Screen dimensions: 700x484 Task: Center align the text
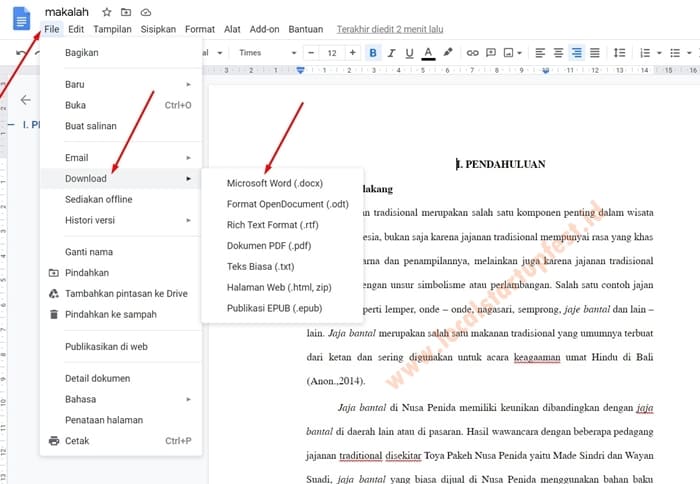[558, 53]
